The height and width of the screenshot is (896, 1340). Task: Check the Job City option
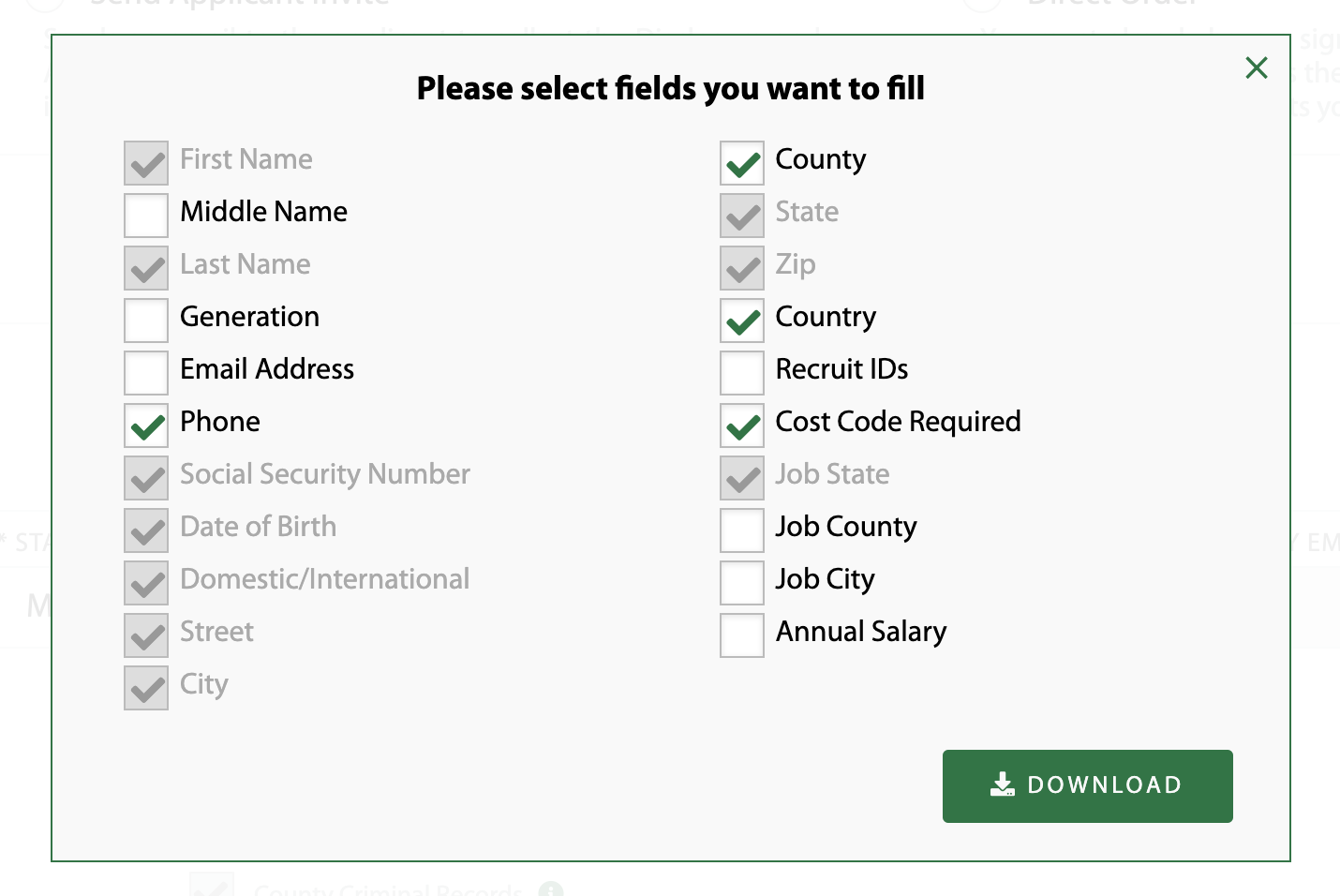point(742,582)
